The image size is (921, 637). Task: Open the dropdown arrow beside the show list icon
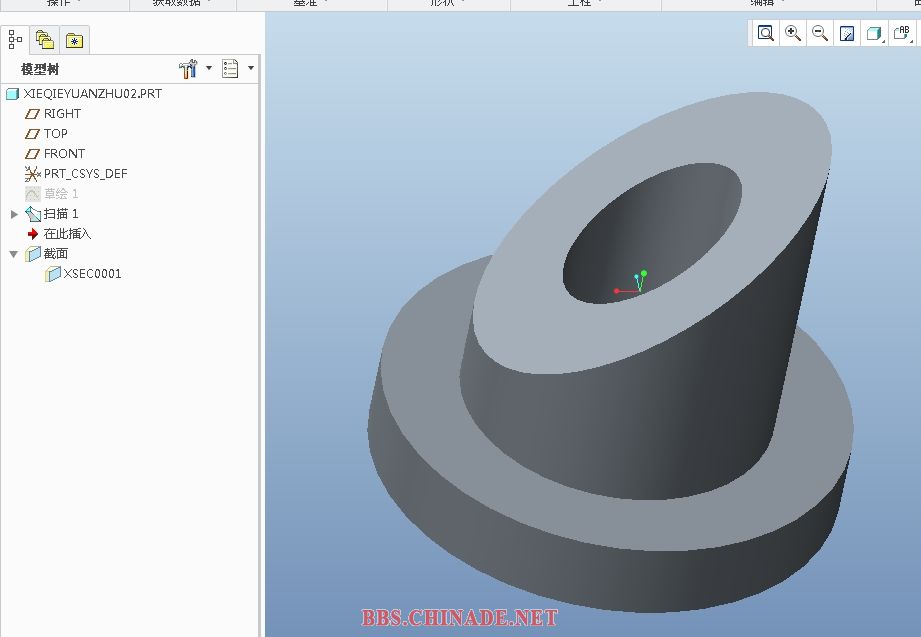coord(251,68)
